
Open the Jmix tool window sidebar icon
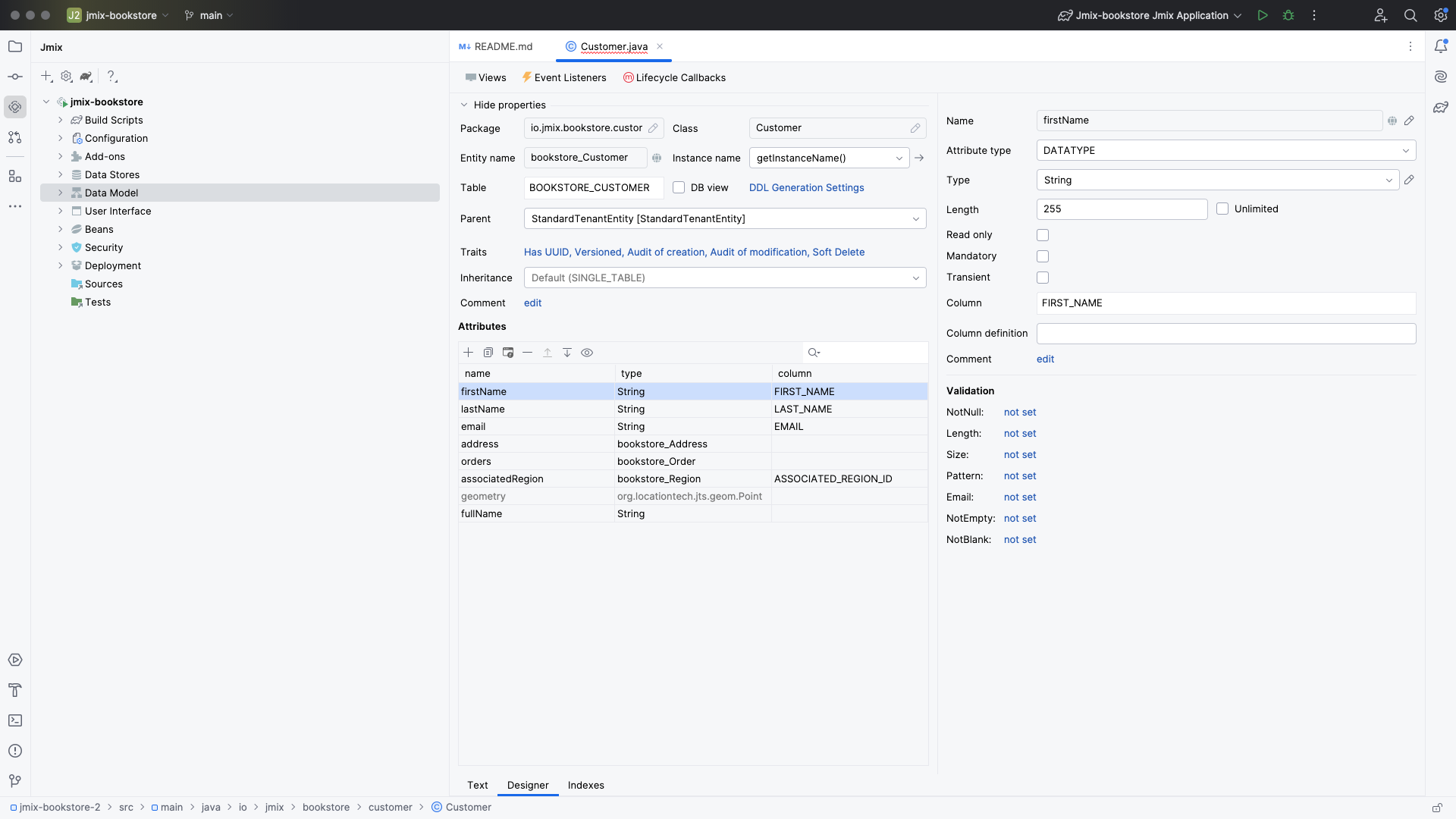(15, 107)
